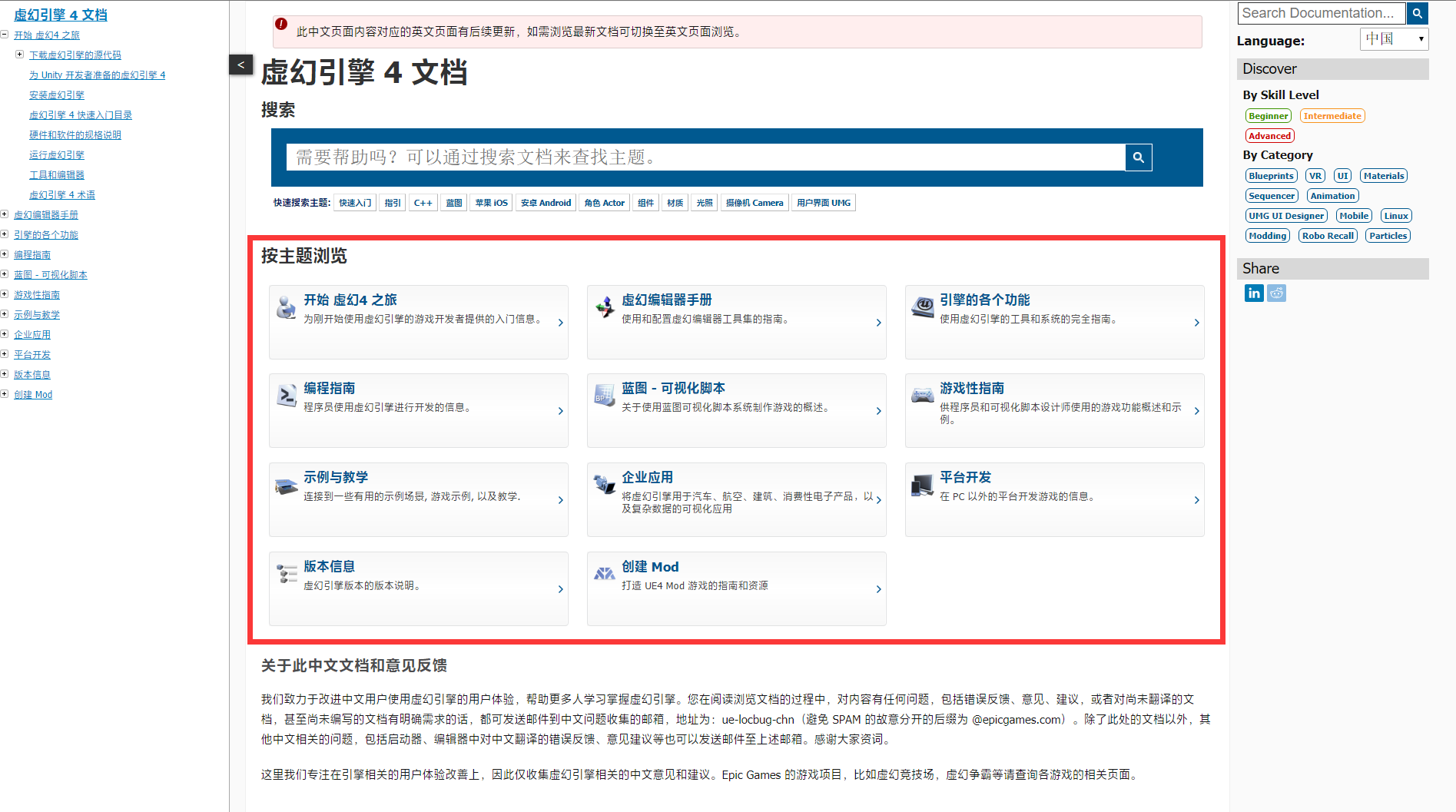
Task: Open the 安装虚幻引擎 sidebar link
Action: 57,94
